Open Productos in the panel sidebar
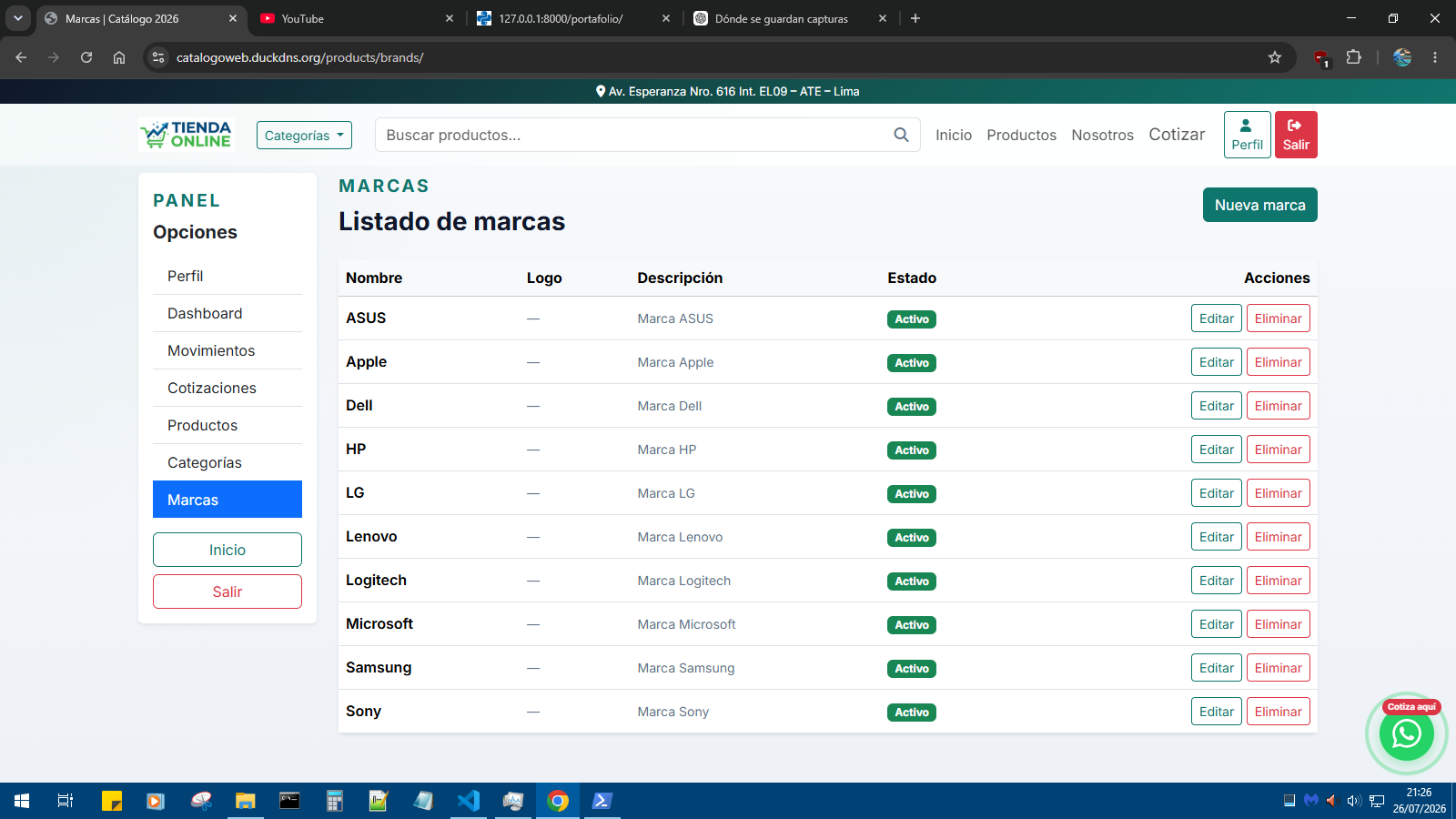 (x=227, y=425)
